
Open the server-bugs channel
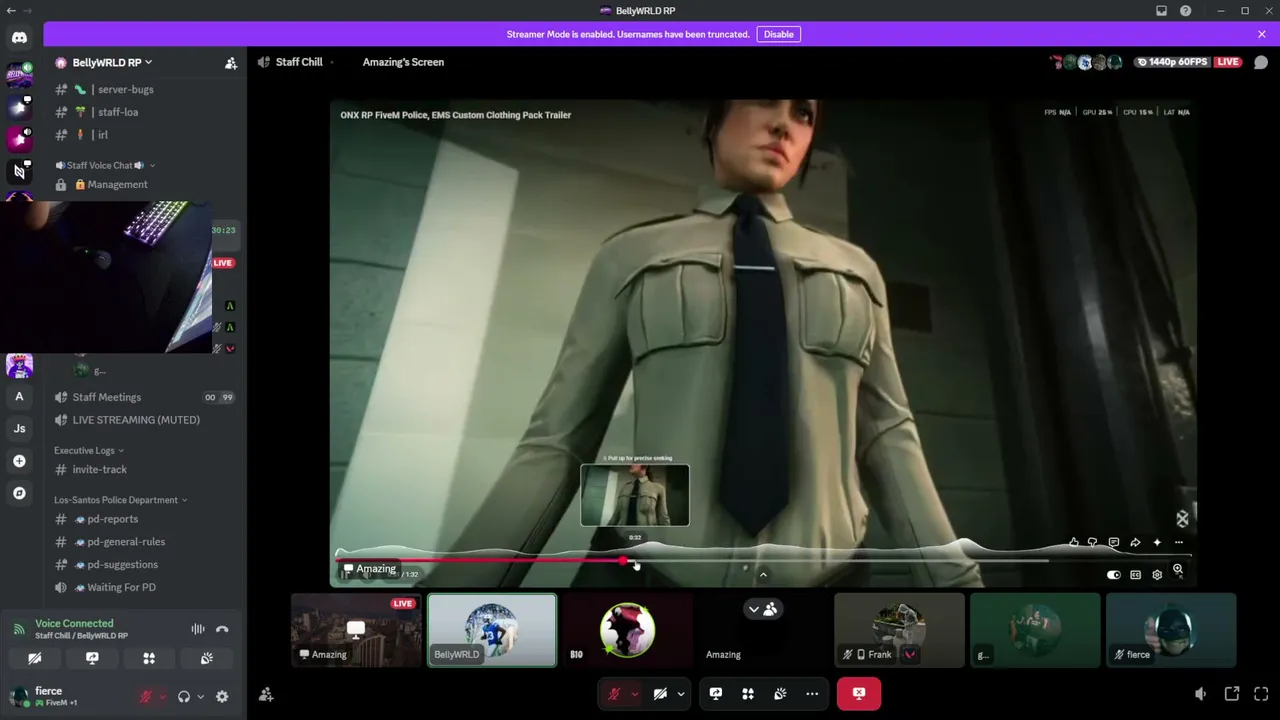(x=145, y=90)
